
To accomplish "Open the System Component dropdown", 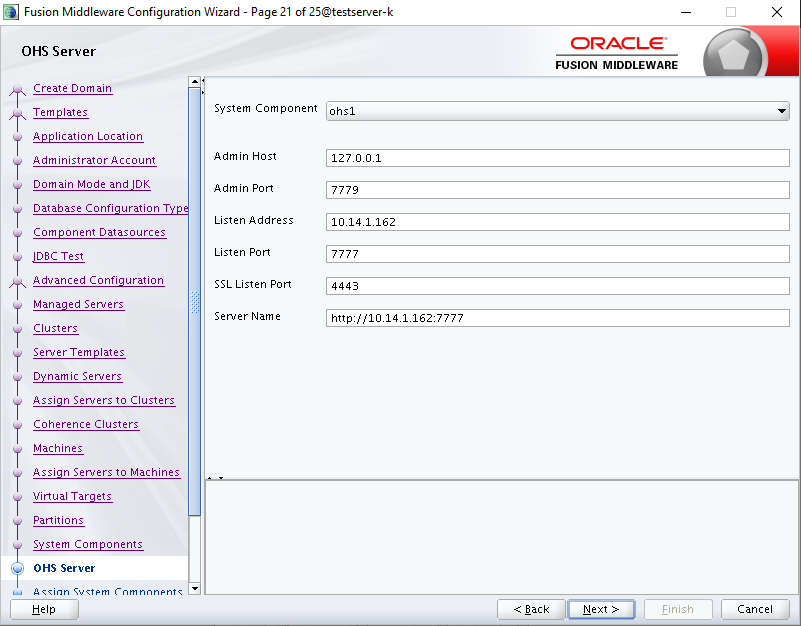I will [557, 111].
